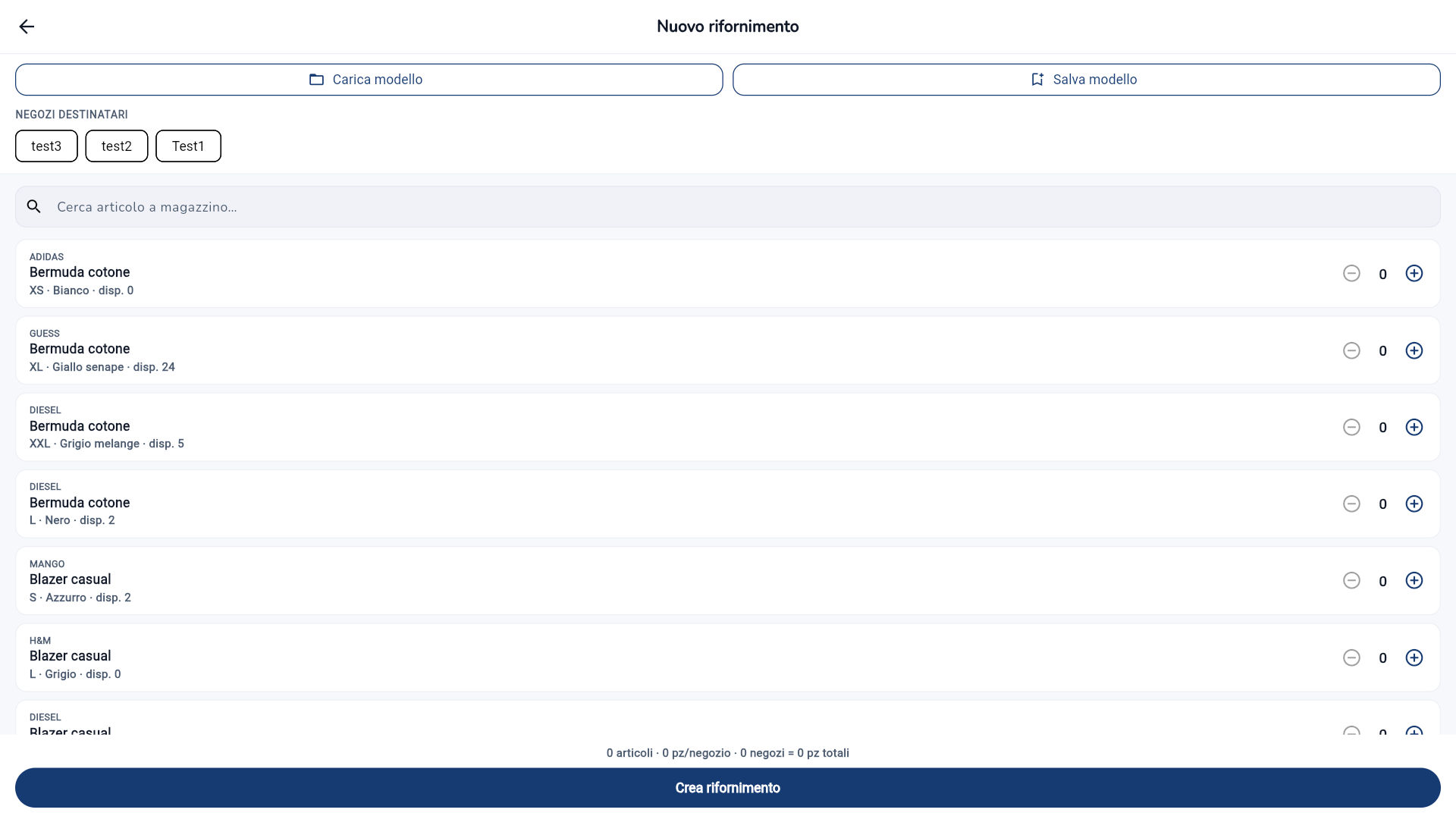Viewport: 1456px width, 819px height.
Task: Add one Diesel Bermuda cotone XXL Grigio melange
Action: pyautogui.click(x=1414, y=427)
